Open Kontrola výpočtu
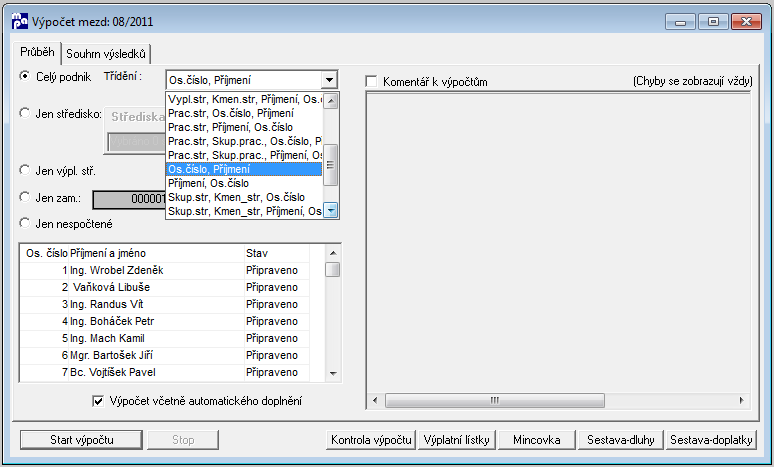Image resolution: width=774 pixels, height=467 pixels. click(371, 440)
